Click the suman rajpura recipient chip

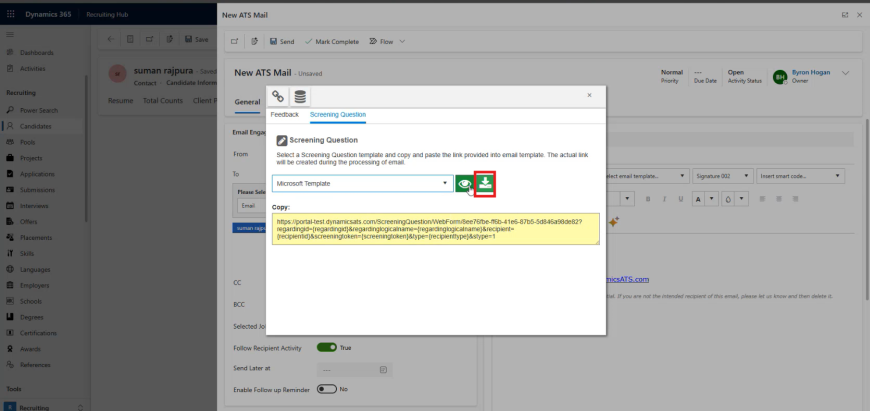(x=249, y=227)
